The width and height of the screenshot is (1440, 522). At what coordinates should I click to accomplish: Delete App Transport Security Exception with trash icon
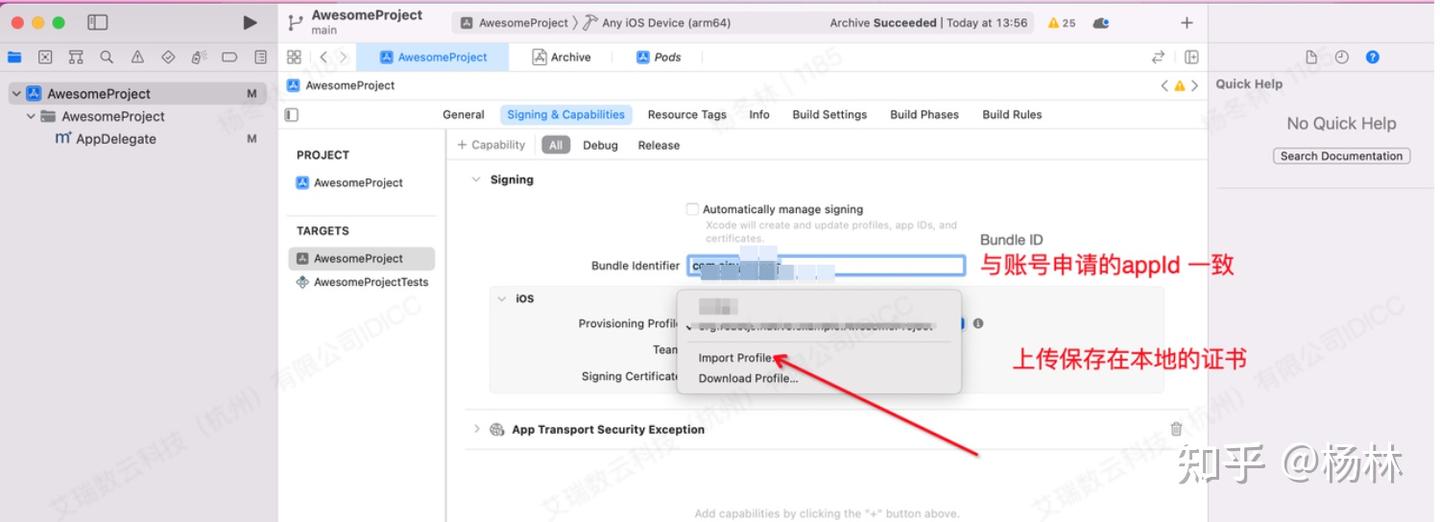(x=1176, y=429)
